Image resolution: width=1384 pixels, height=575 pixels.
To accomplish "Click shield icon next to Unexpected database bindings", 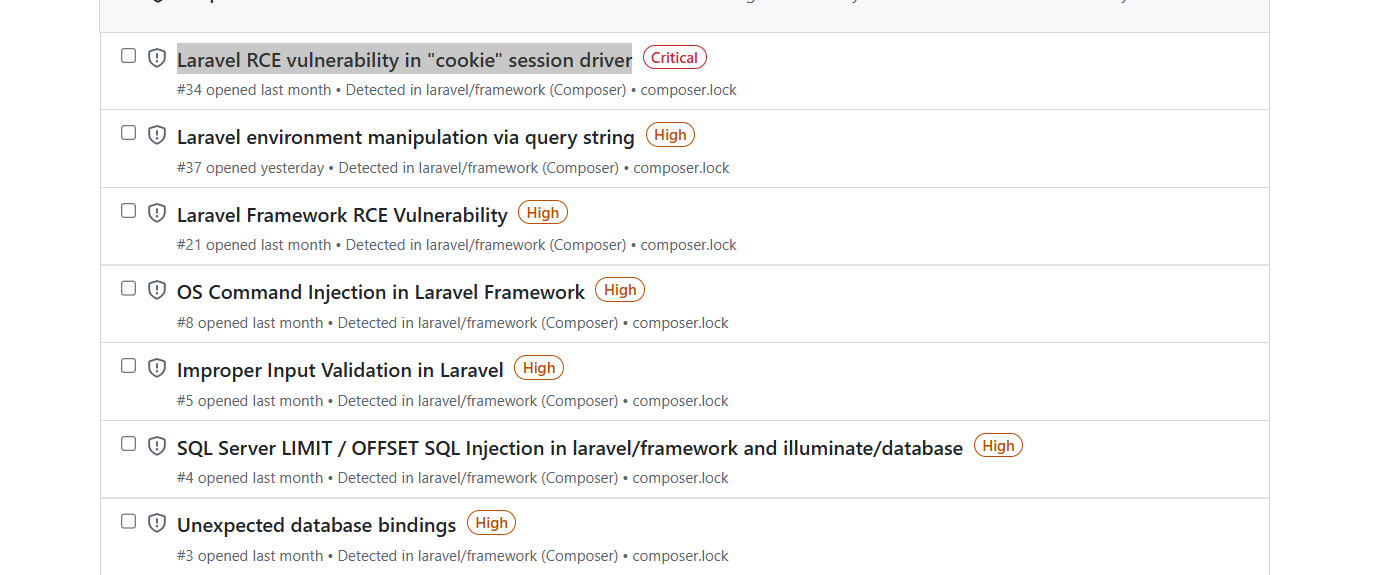I will pos(157,523).
